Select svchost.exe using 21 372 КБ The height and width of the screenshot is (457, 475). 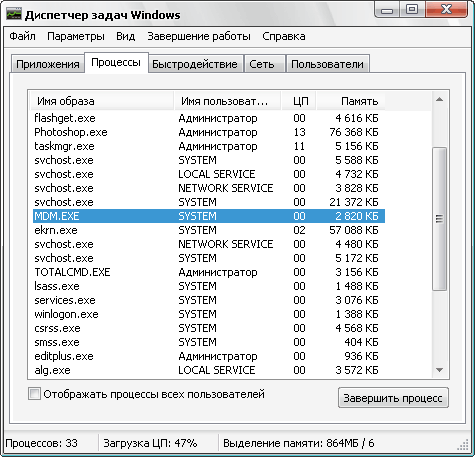pyautogui.click(x=209, y=202)
